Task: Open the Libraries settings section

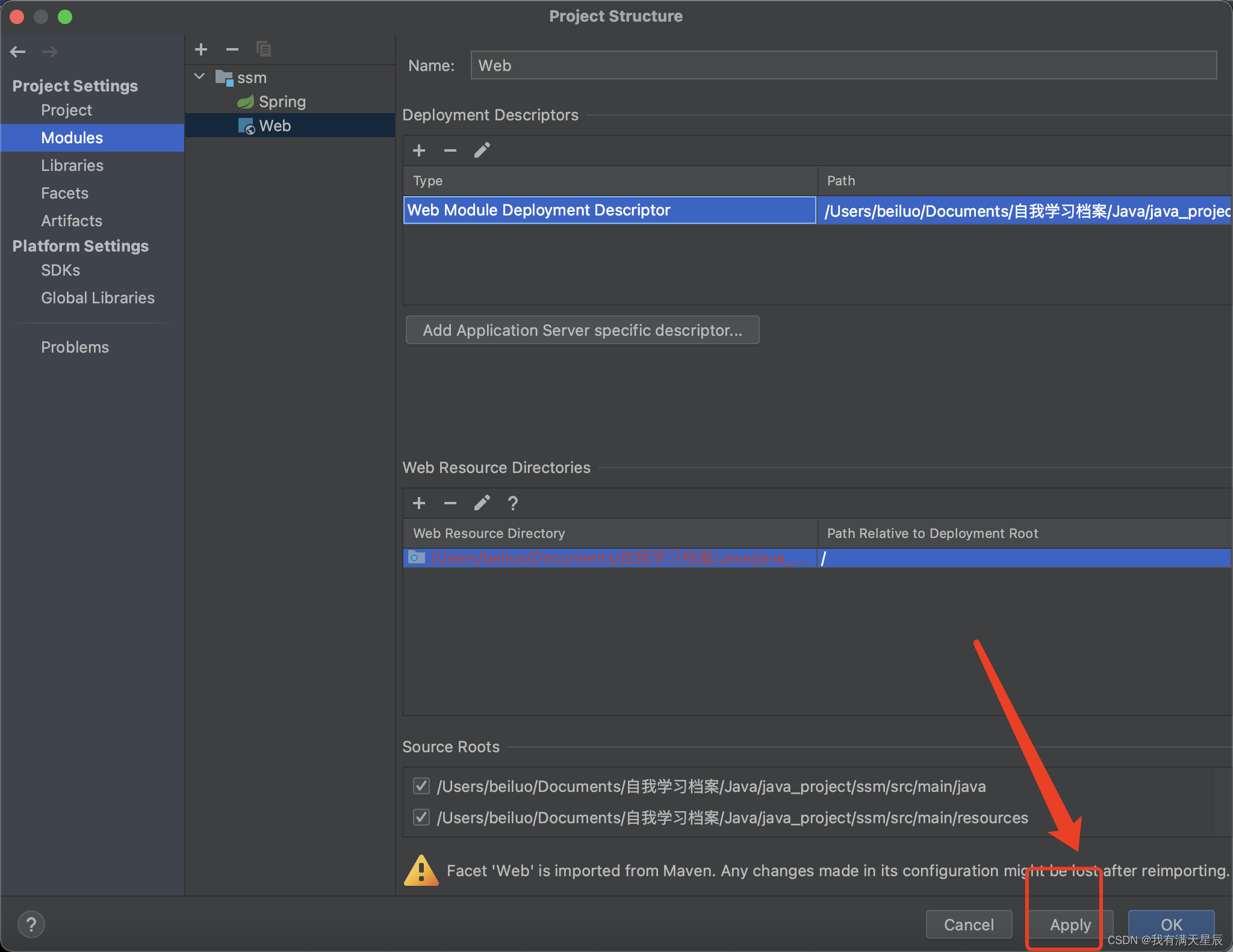Action: pyautogui.click(x=72, y=165)
